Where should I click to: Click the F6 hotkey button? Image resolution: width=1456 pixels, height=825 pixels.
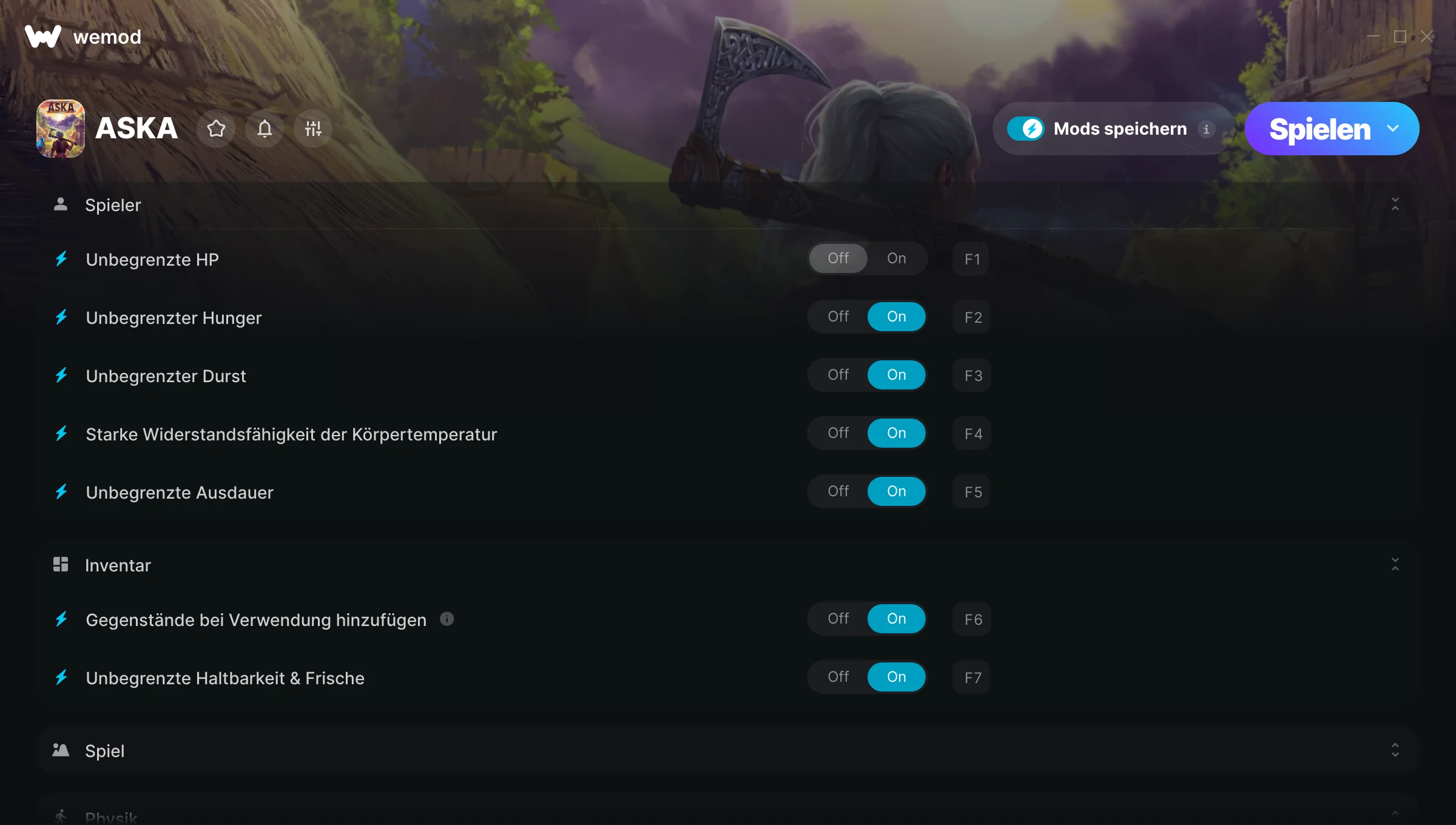point(972,619)
